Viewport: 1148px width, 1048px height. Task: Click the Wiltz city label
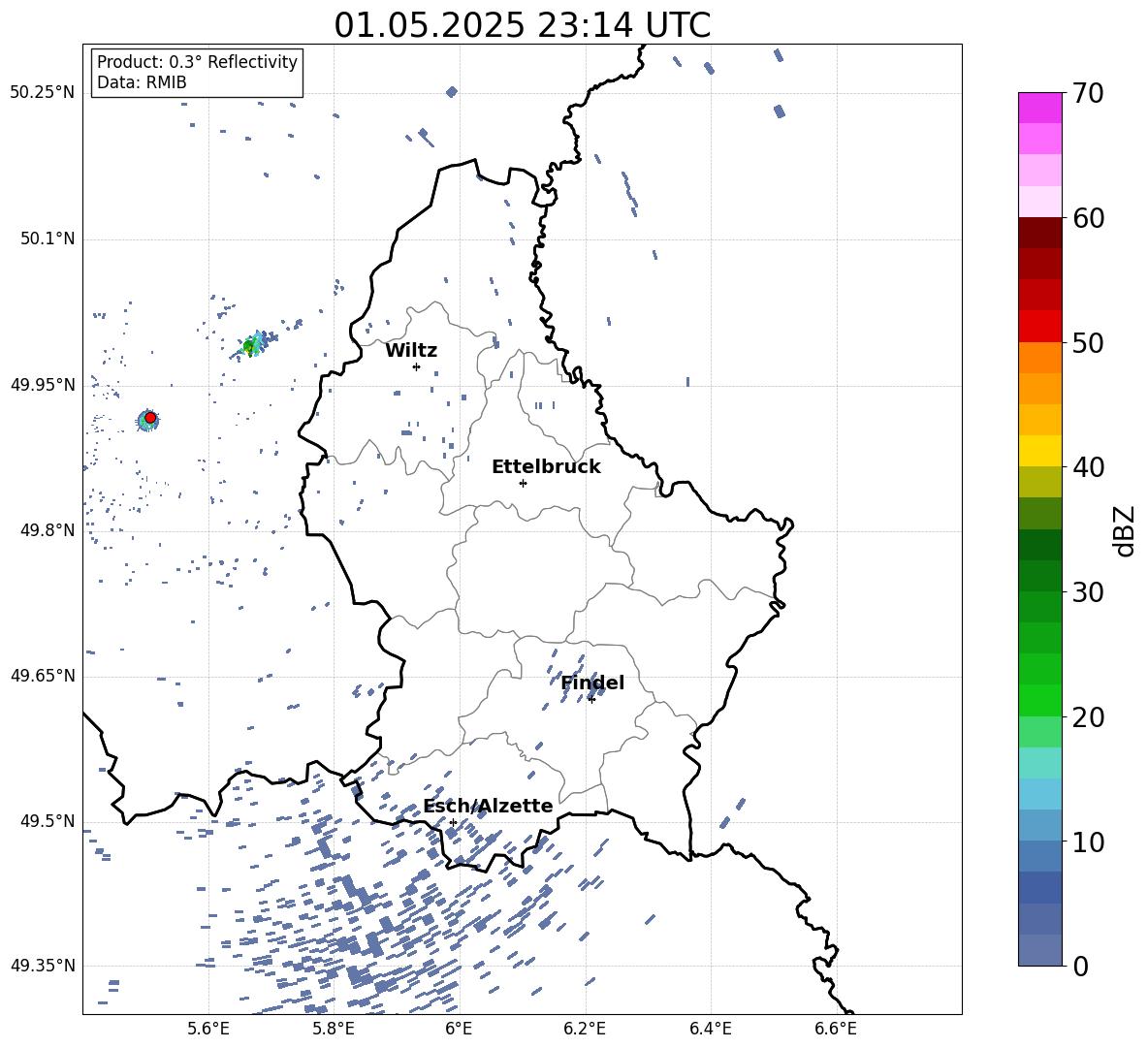411,351
